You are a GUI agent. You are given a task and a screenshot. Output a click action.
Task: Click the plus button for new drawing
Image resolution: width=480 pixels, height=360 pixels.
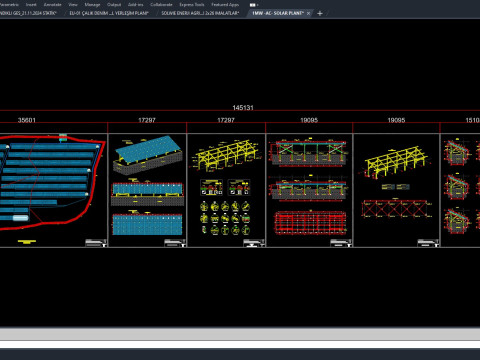[x=320, y=13]
